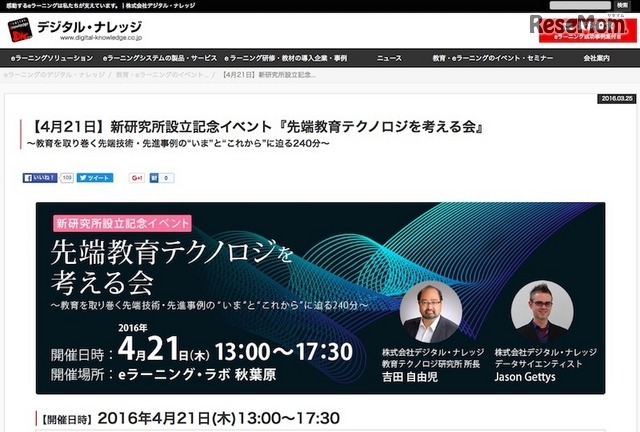Image resolution: width=640 pixels, height=432 pixels.
Task: Click the pink 新研究所設立記念イベント label
Action: click(x=122, y=223)
